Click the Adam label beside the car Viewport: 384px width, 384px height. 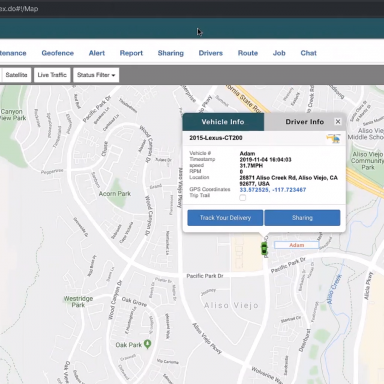point(296,245)
